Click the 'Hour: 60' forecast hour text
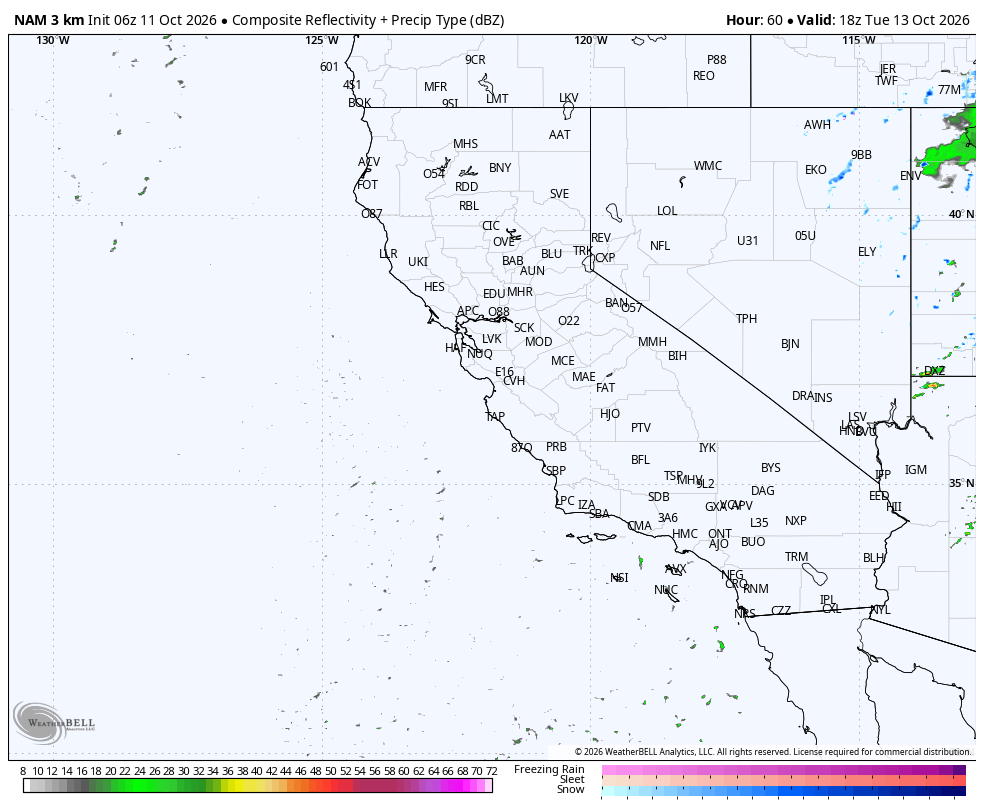Image resolution: width=984 pixels, height=808 pixels. click(754, 20)
